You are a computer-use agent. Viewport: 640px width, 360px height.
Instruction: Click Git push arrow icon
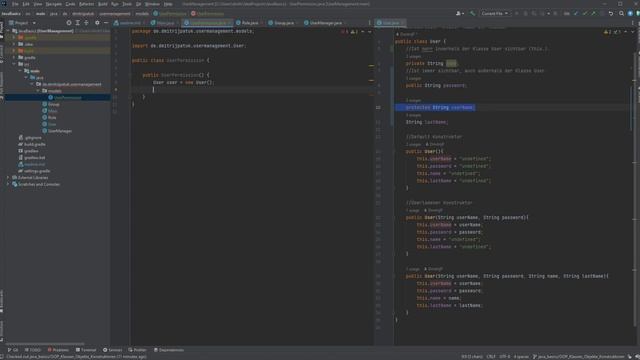pos(593,13)
